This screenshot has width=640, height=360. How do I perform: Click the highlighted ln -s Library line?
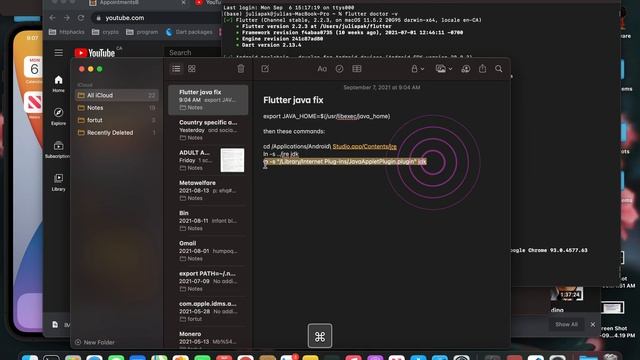(345, 162)
